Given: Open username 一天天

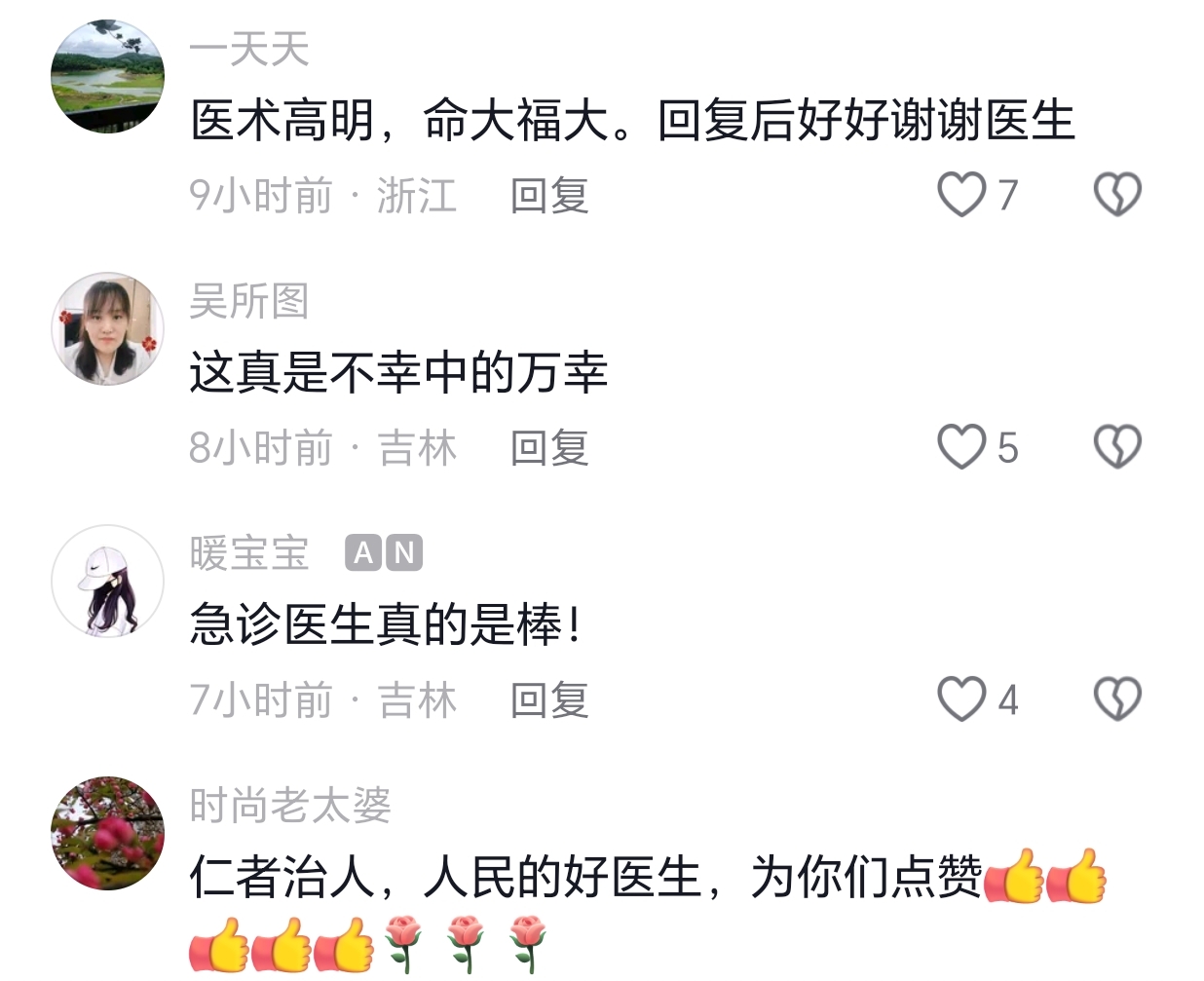Looking at the screenshot, I should [249, 50].
